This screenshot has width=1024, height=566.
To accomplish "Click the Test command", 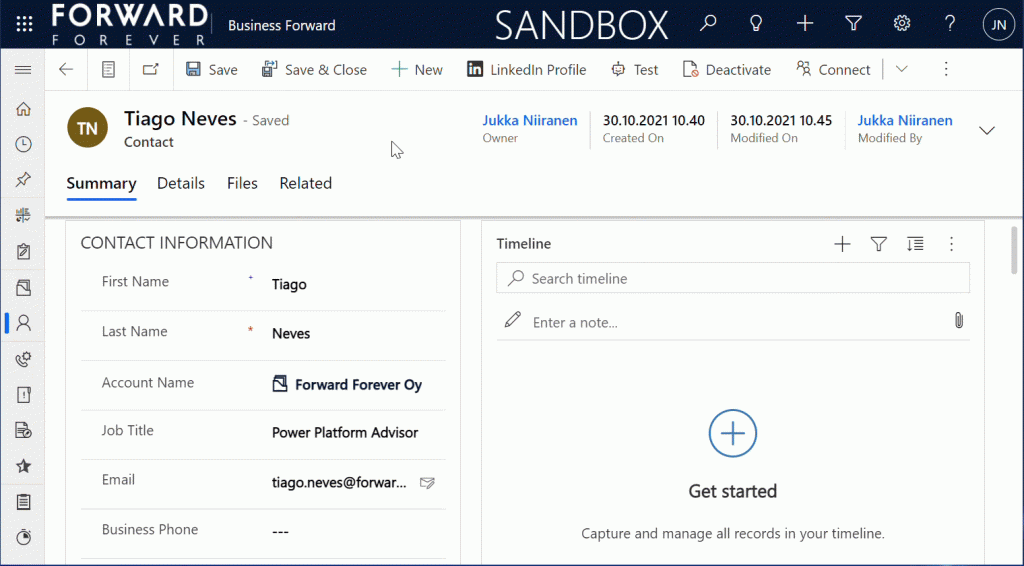I will pyautogui.click(x=635, y=69).
